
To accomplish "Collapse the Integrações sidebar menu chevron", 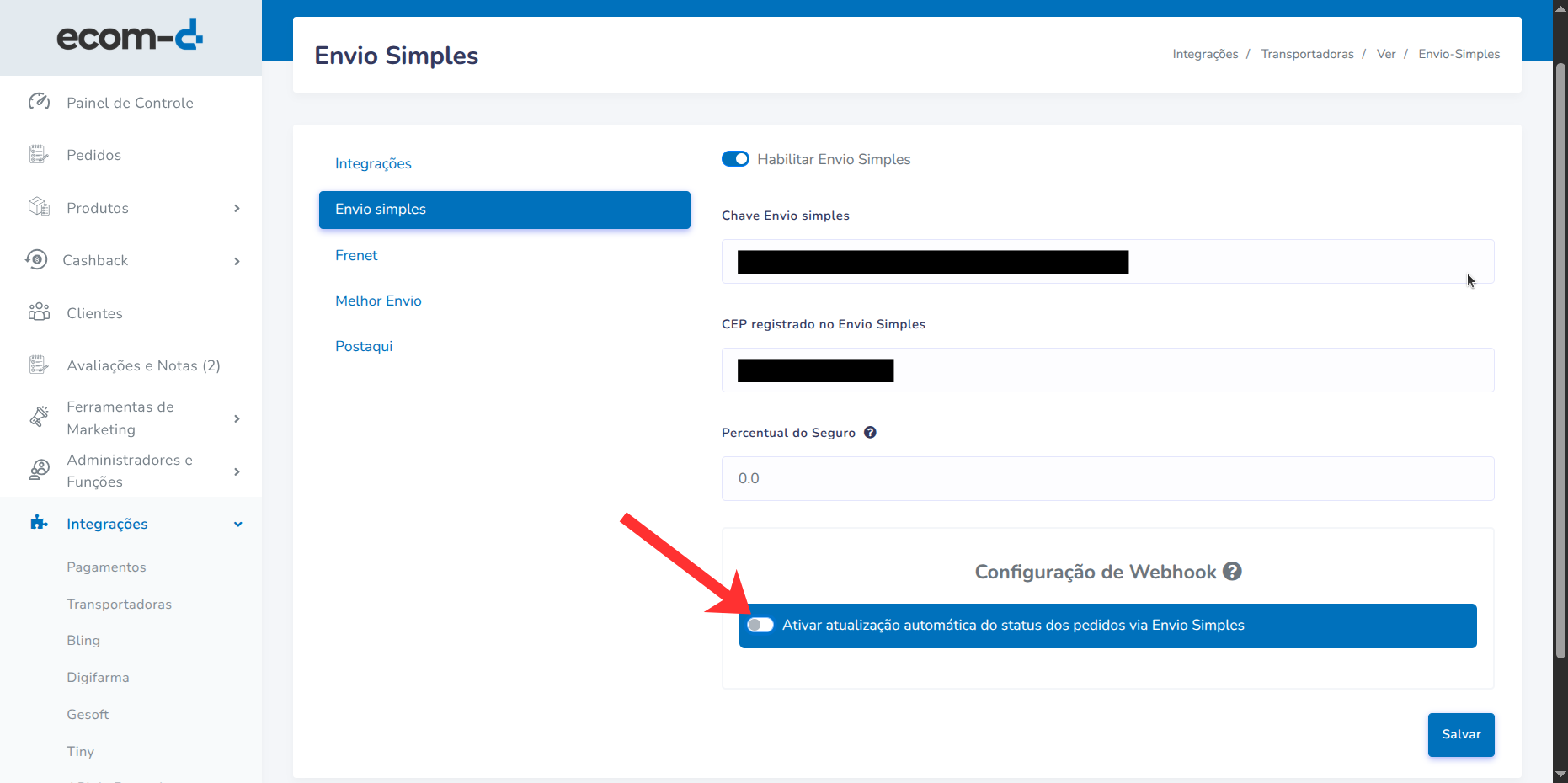I will (x=237, y=524).
